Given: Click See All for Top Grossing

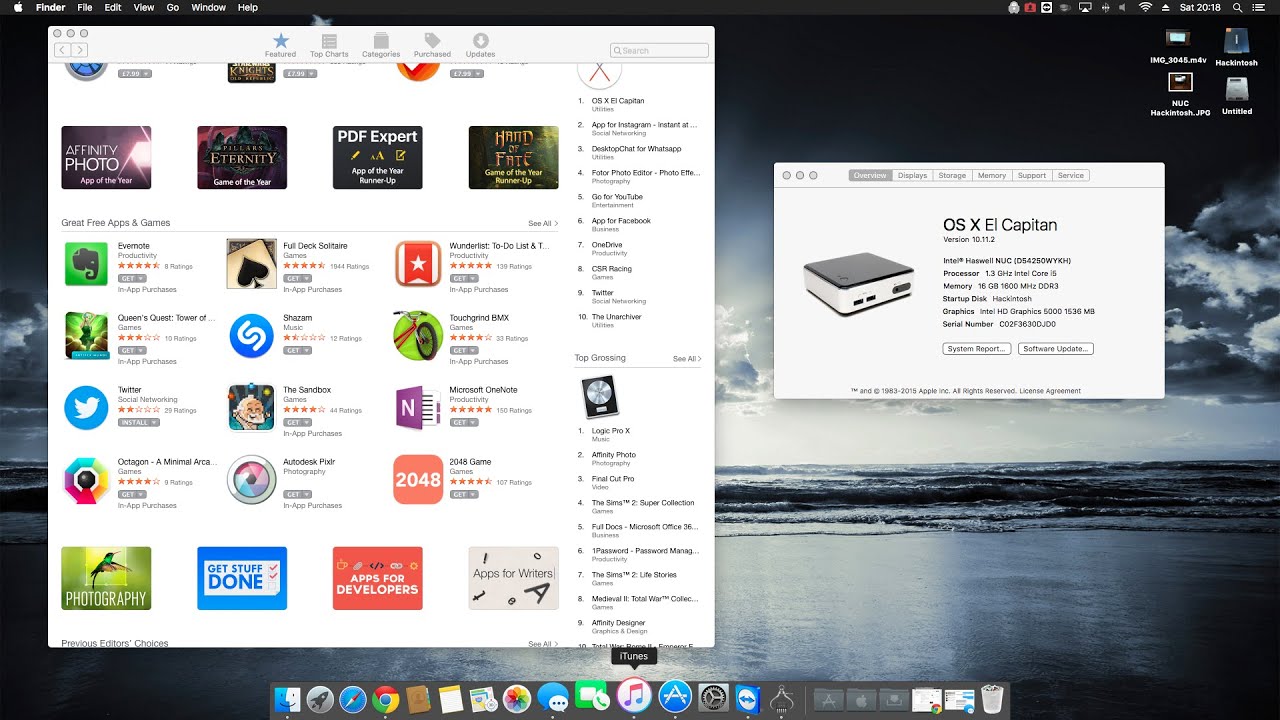Looking at the screenshot, I should (x=687, y=358).
